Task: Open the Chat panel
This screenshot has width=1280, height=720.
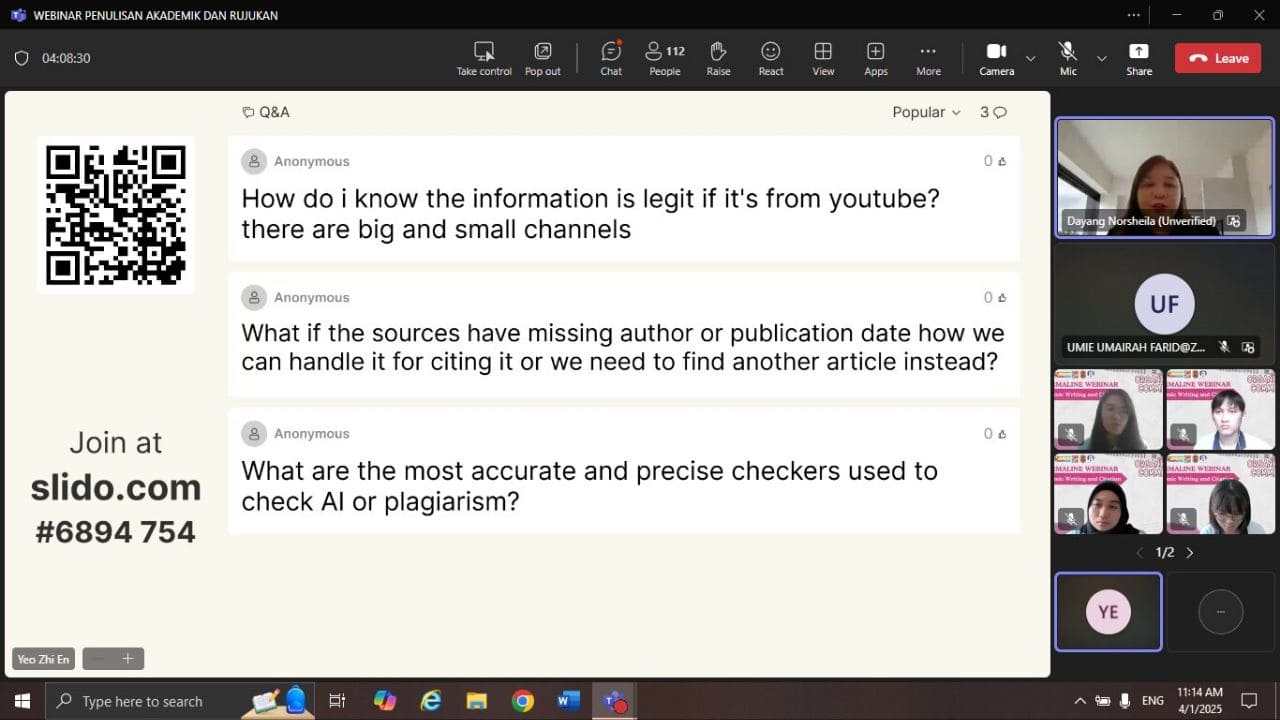Action: pos(611,58)
